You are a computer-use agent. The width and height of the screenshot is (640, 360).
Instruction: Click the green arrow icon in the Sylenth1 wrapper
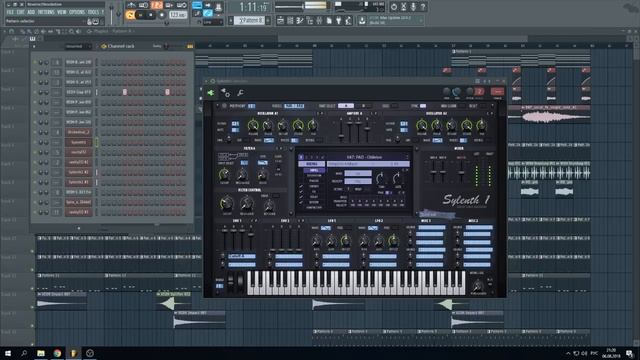(211, 93)
